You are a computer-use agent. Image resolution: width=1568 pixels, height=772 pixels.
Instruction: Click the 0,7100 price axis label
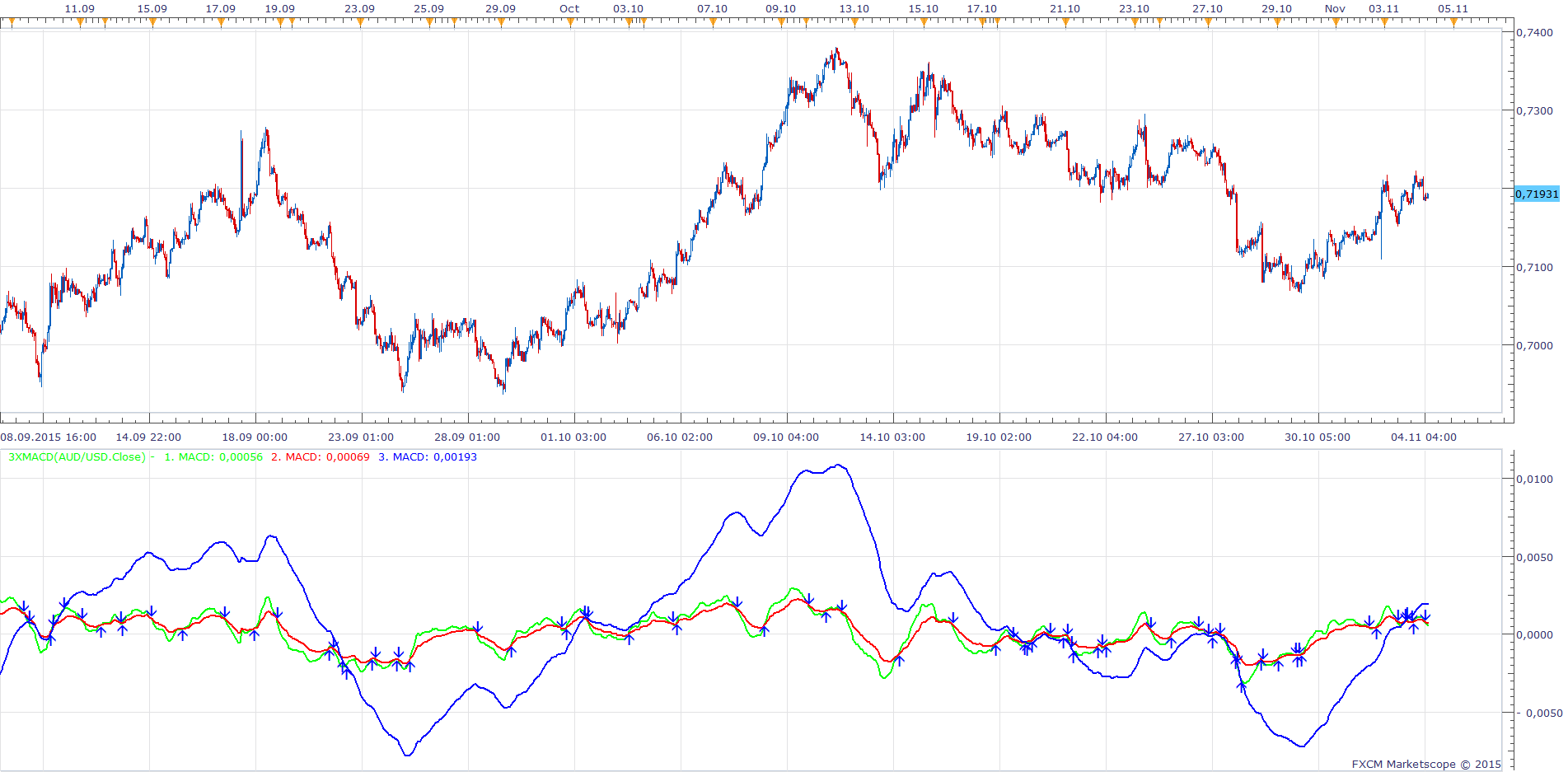click(x=1535, y=267)
